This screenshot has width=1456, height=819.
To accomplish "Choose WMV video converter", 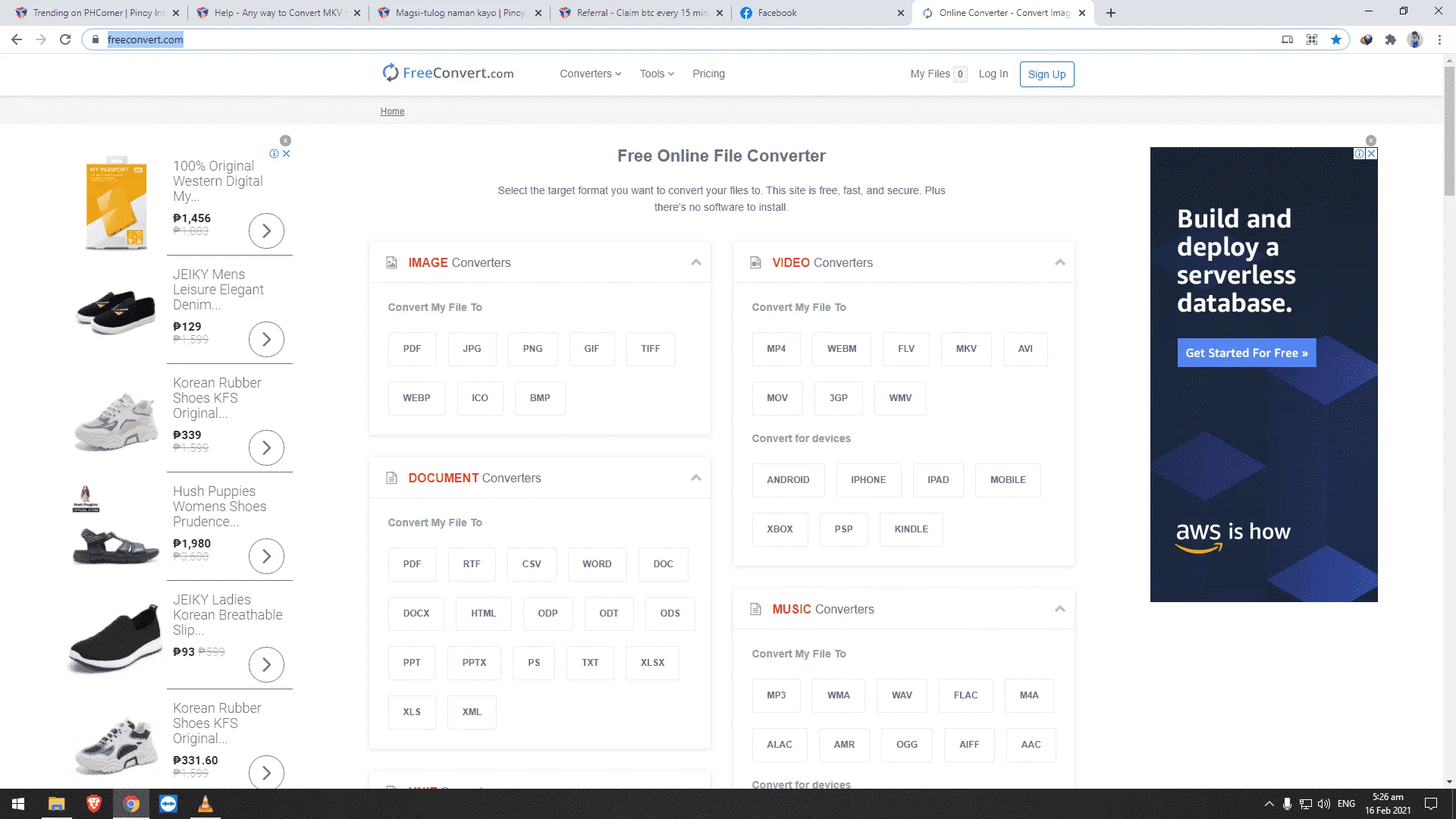I will point(900,398).
